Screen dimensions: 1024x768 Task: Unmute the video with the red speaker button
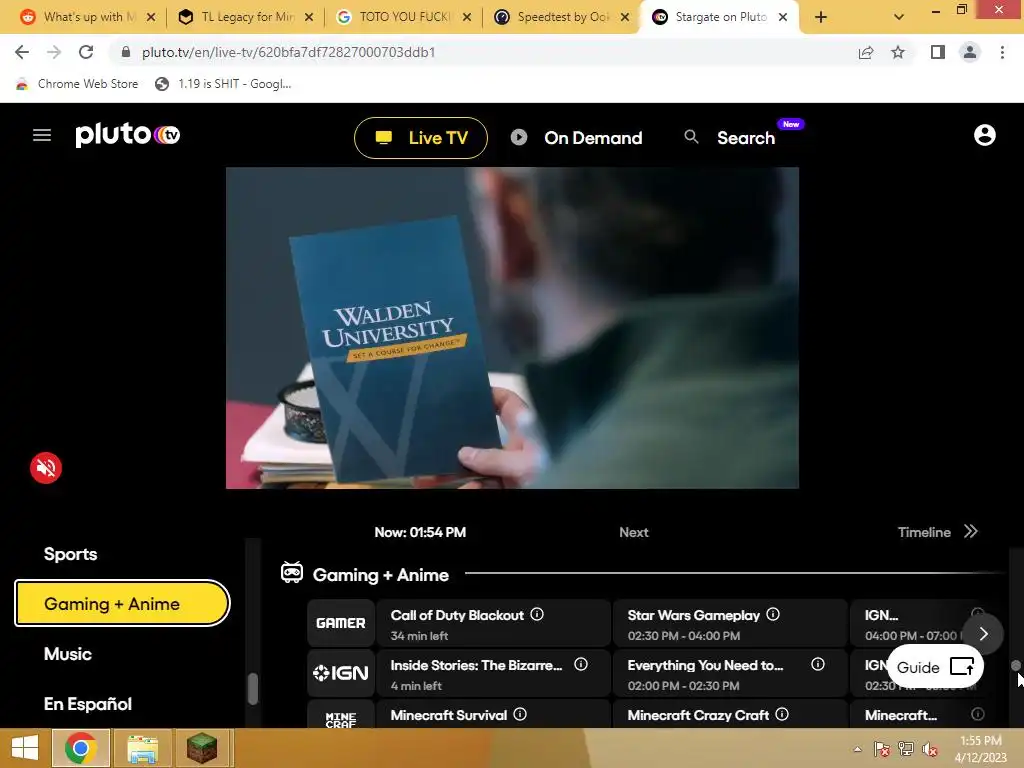click(46, 468)
